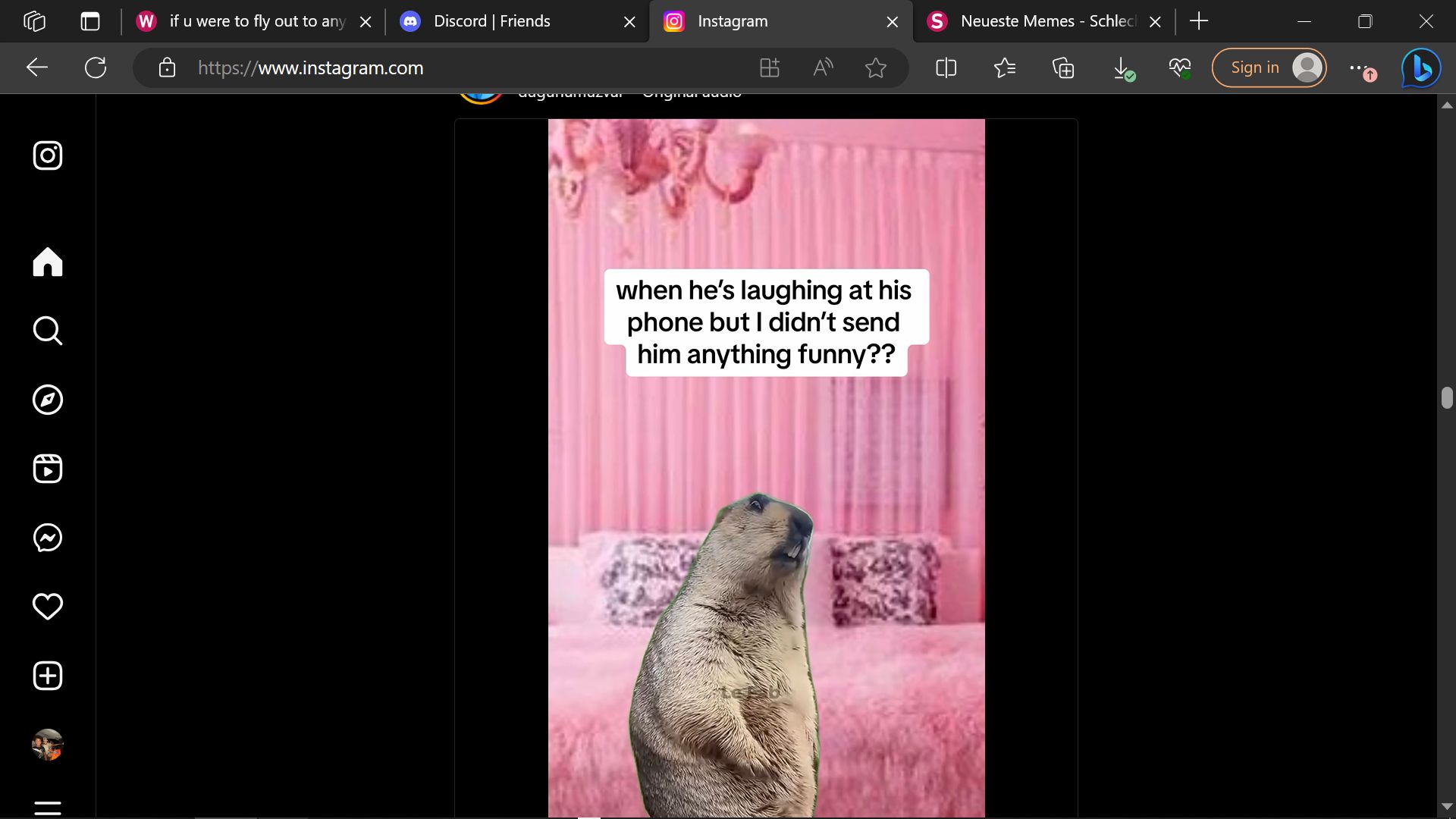Toggle favorite star for this page
The image size is (1456, 819).
point(875,68)
